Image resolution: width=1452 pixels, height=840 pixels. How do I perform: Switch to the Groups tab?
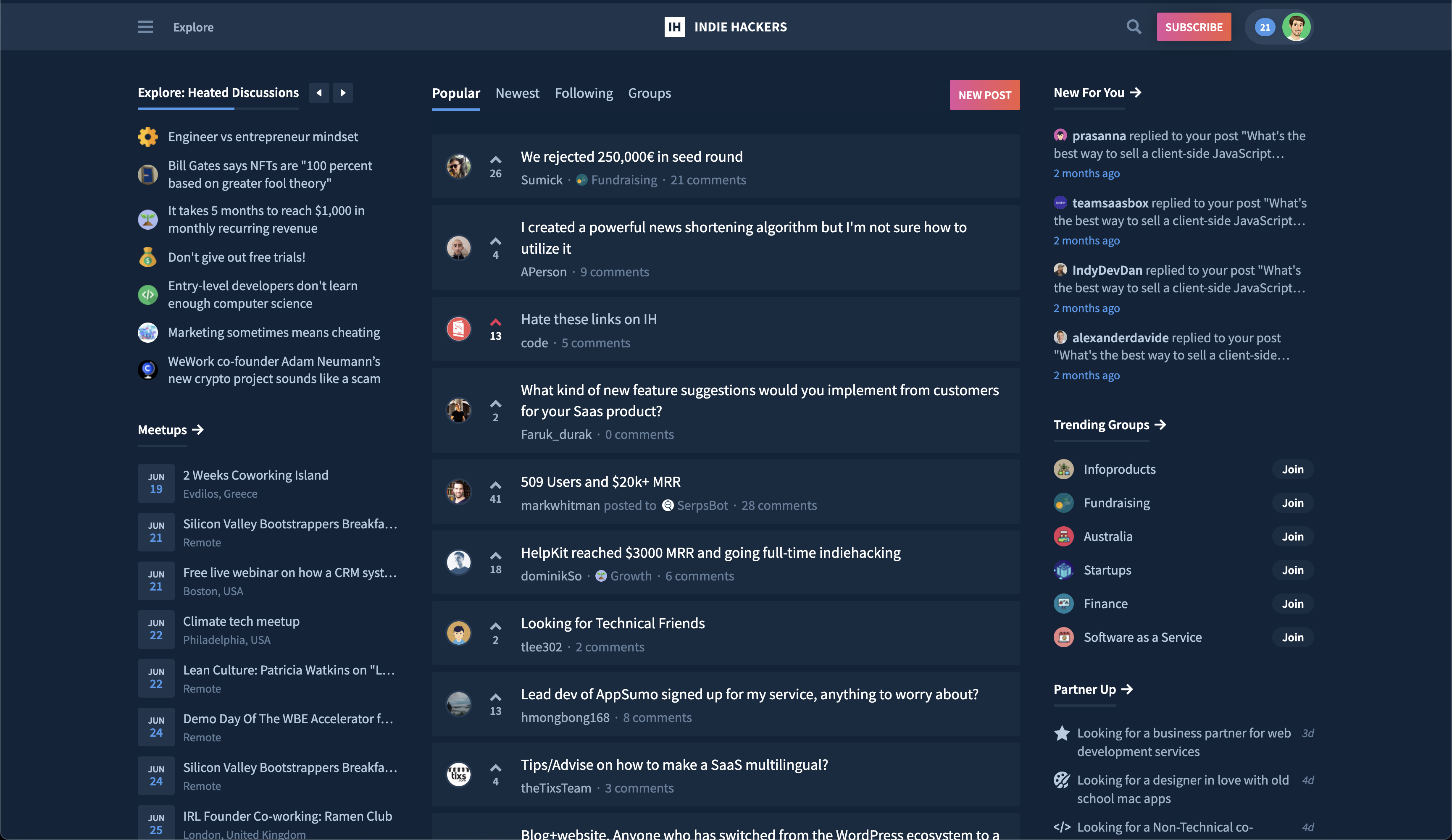[649, 93]
